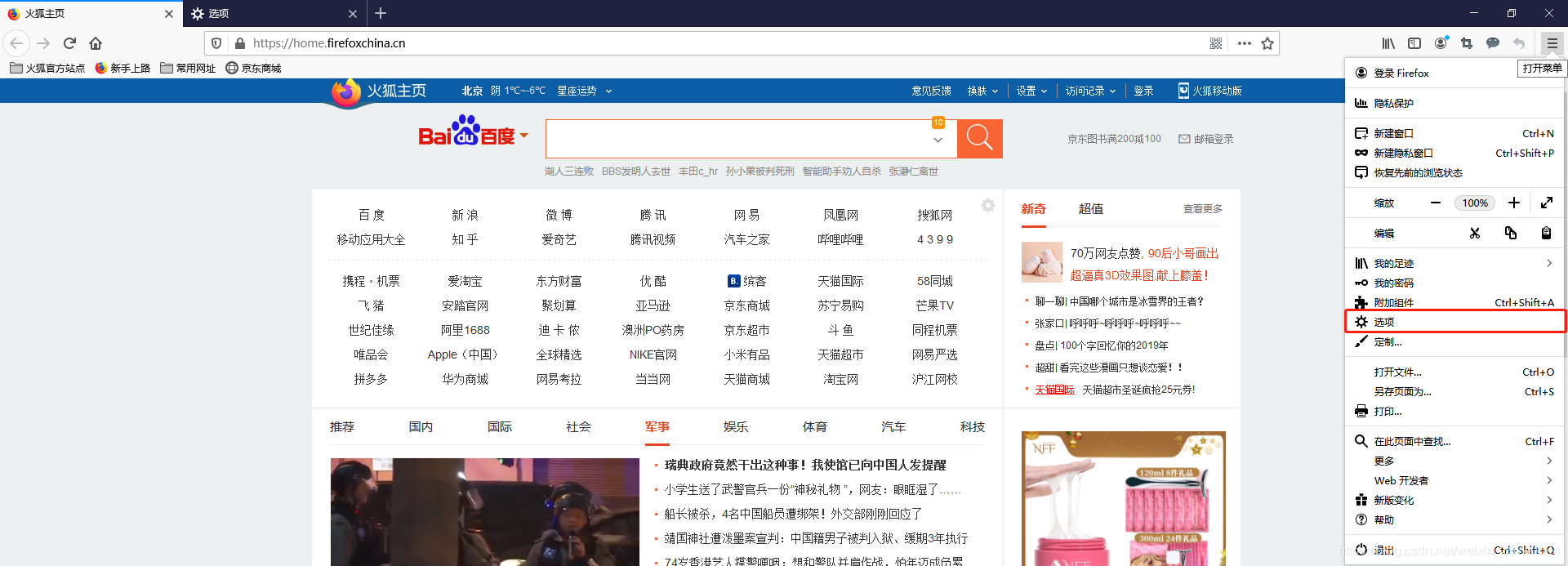Open the QR code icon in address bar
This screenshot has height=566, width=1568.
(x=1216, y=43)
